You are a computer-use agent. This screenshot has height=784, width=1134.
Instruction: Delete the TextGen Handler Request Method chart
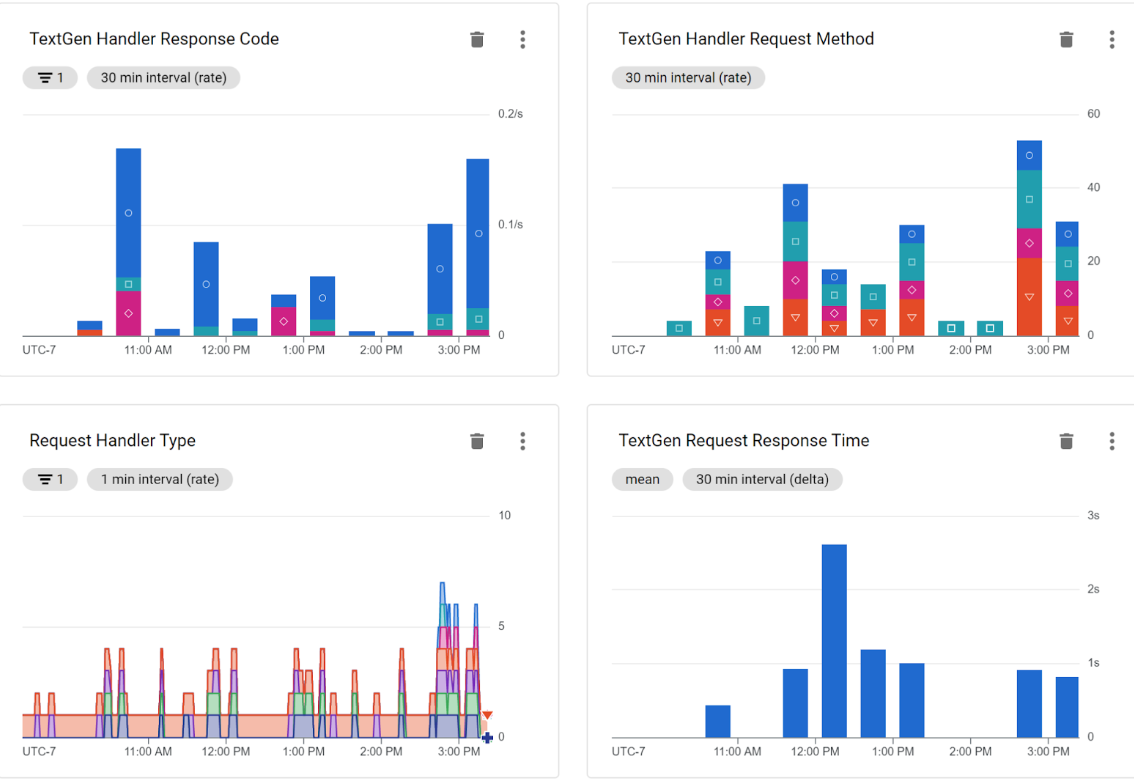coord(1066,40)
